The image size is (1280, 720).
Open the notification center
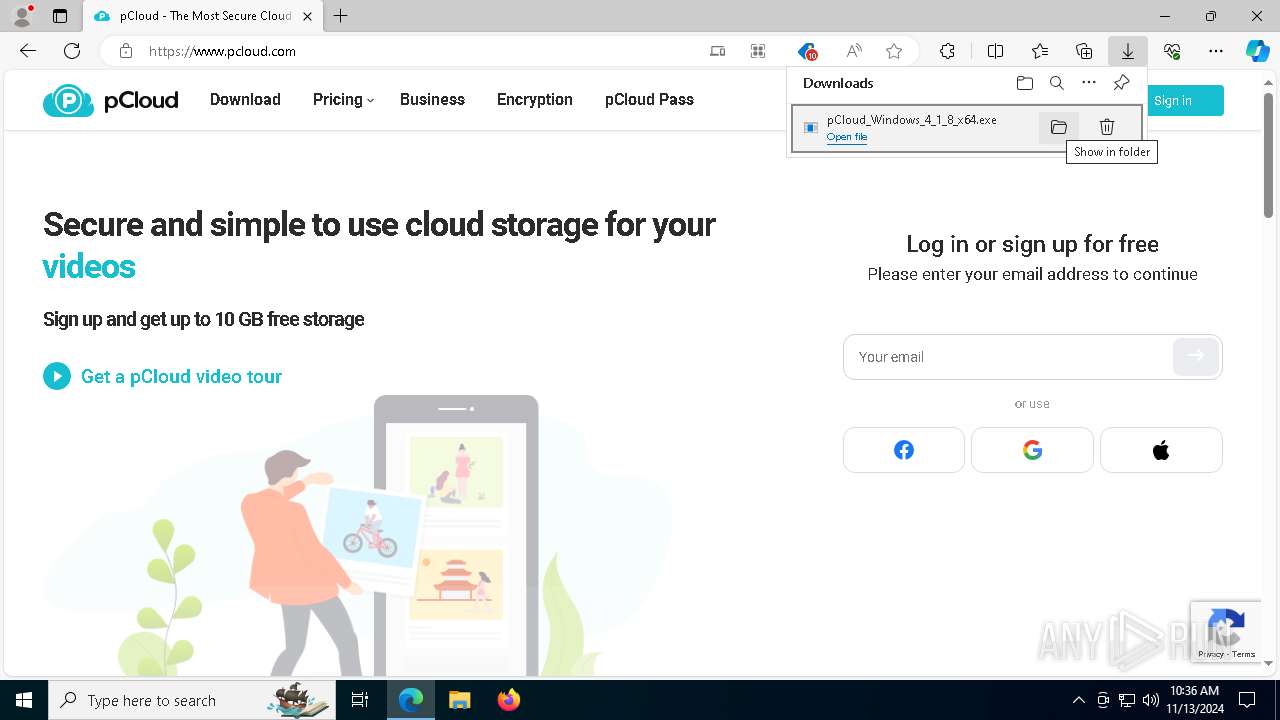pyautogui.click(x=1247, y=700)
